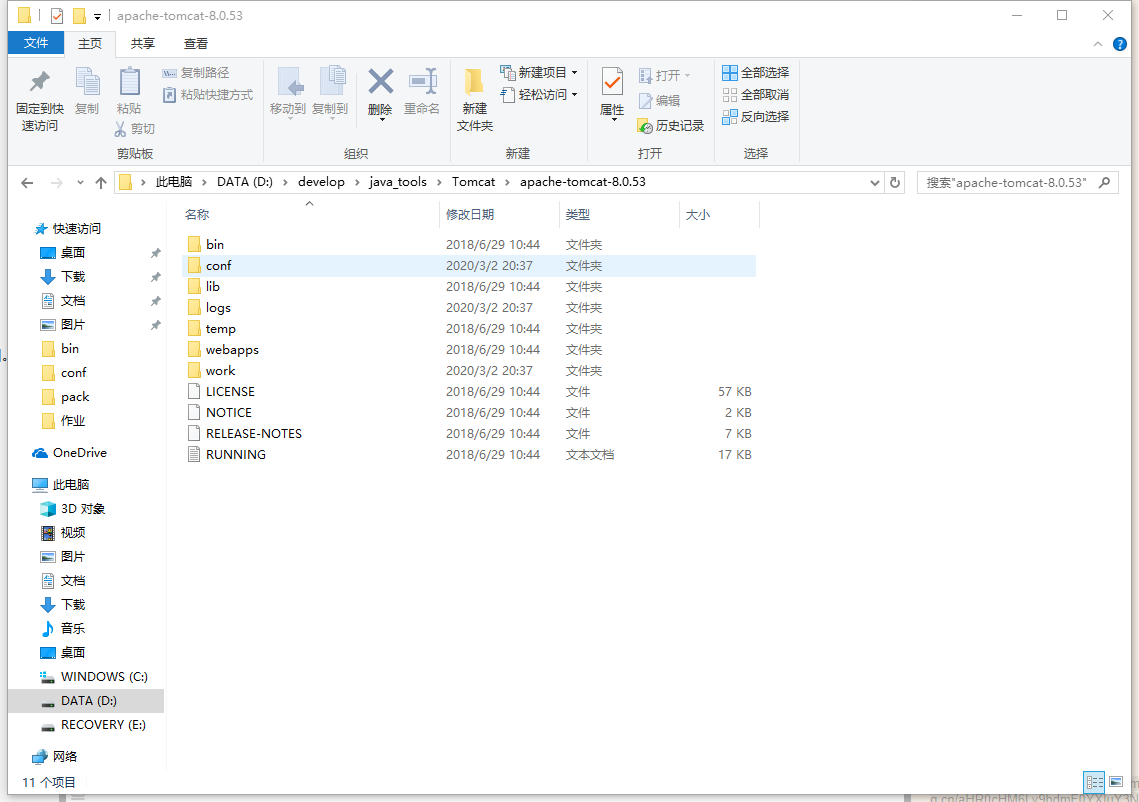Open 作业 folder in Quick access
Screen dimensions: 1139x802
coord(63,421)
